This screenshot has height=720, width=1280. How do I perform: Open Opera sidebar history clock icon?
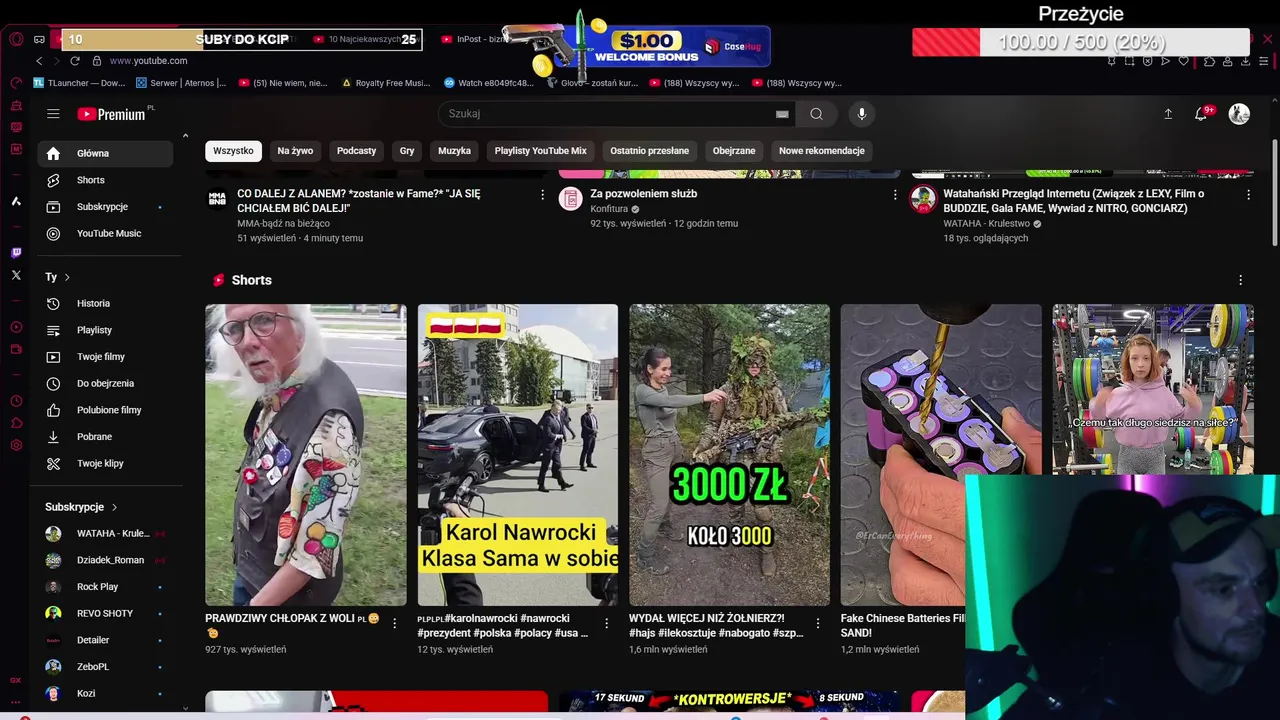16,401
